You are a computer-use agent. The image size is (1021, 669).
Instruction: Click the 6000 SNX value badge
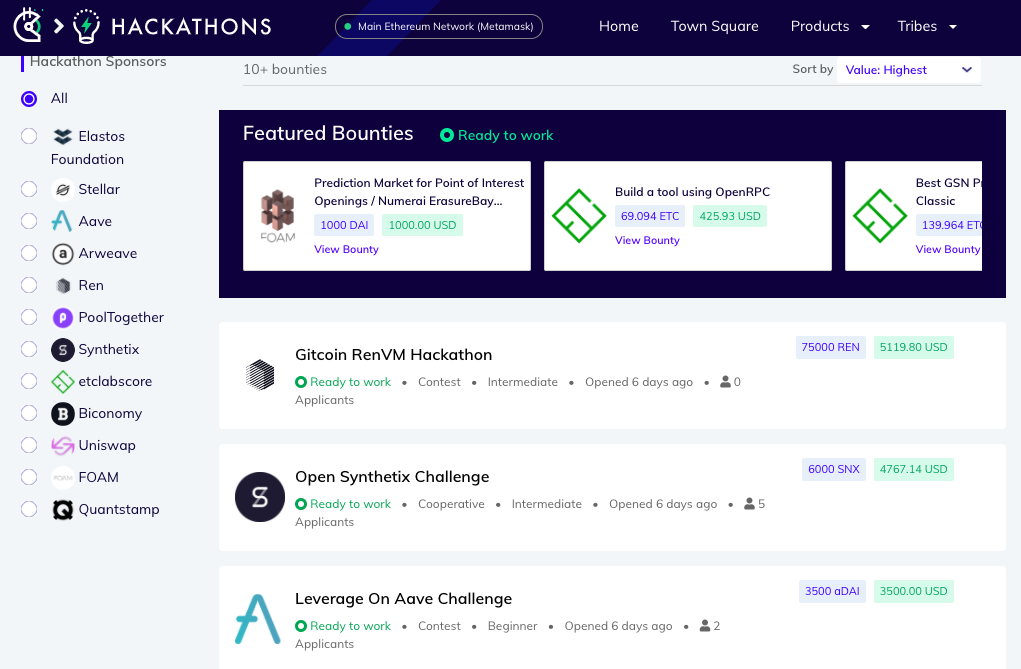[x=833, y=469]
